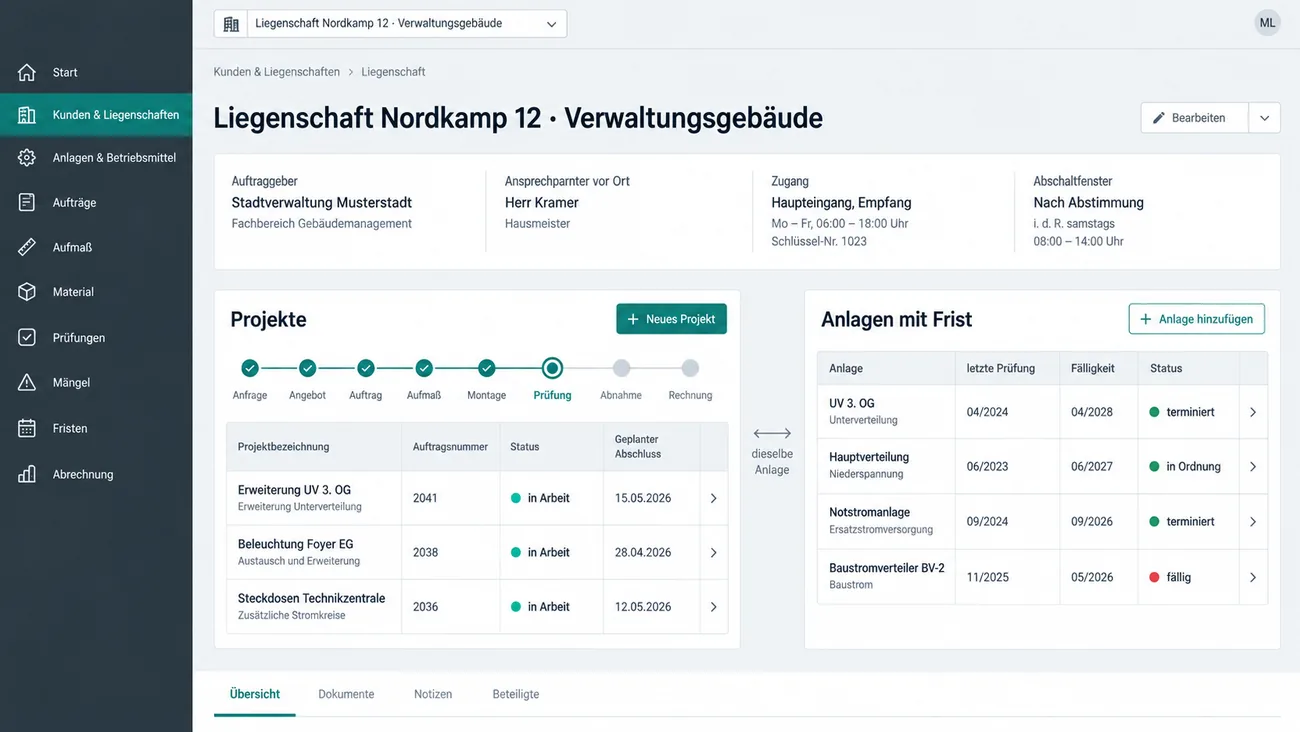Image resolution: width=1300 pixels, height=732 pixels.
Task: Click the Material box icon
Action: pyautogui.click(x=27, y=292)
